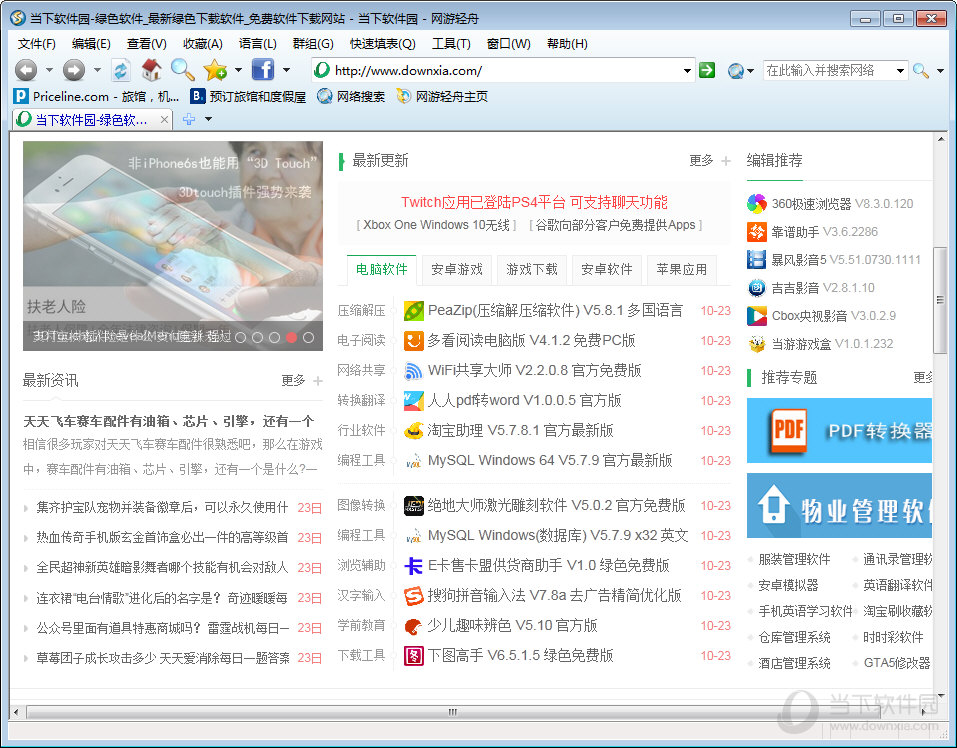Open the Priceline.com bookmark
Viewport: 957px width, 748px height.
click(97, 96)
